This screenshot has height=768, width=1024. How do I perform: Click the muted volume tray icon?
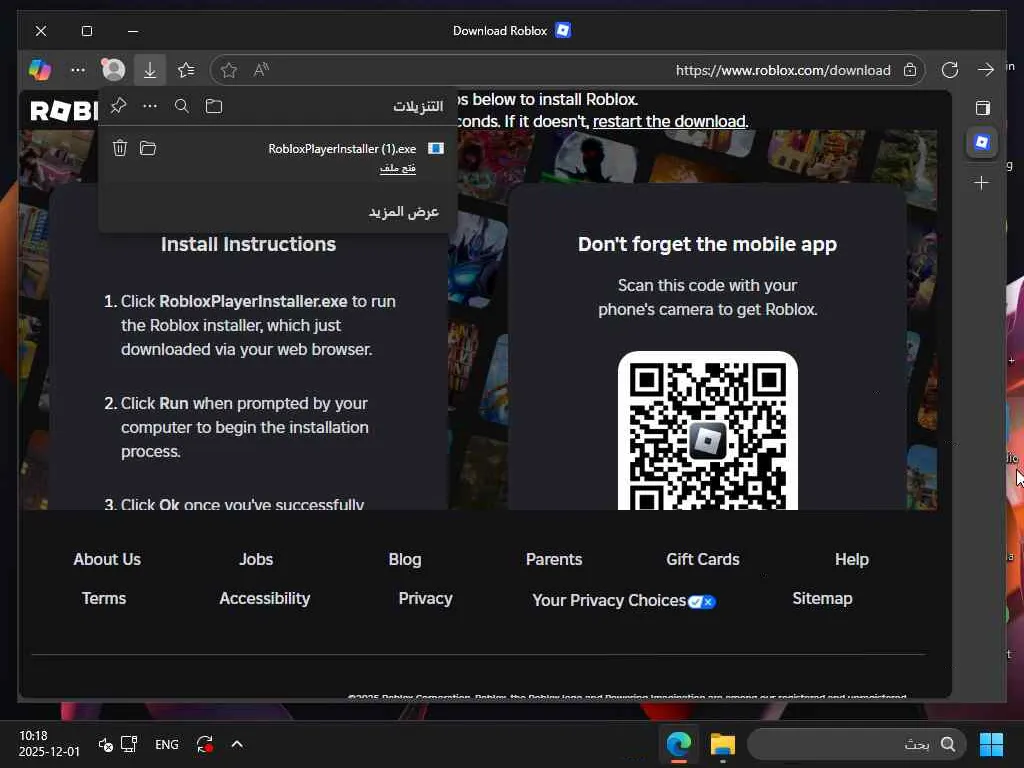(x=106, y=744)
